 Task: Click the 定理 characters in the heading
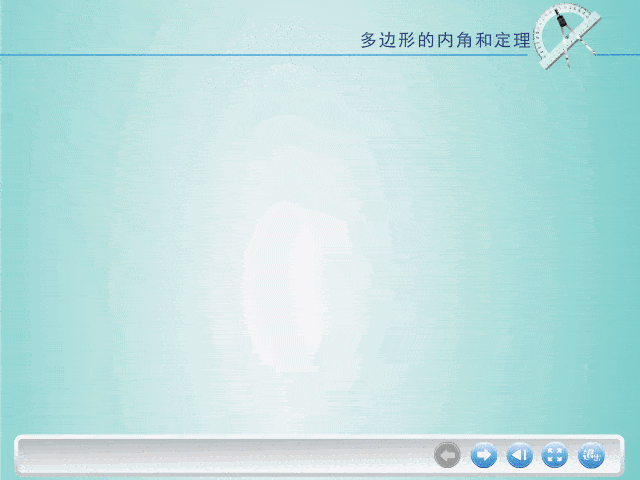(x=512, y=41)
